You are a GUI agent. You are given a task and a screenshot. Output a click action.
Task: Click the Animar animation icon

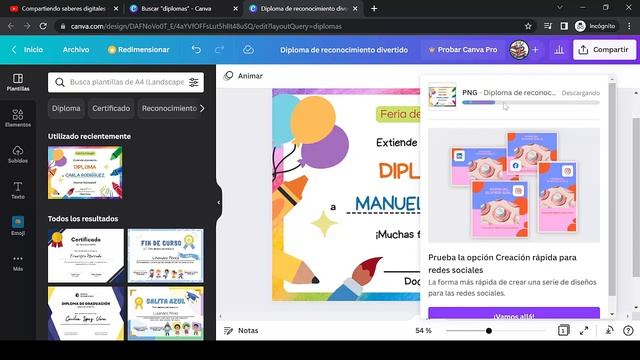(x=229, y=76)
